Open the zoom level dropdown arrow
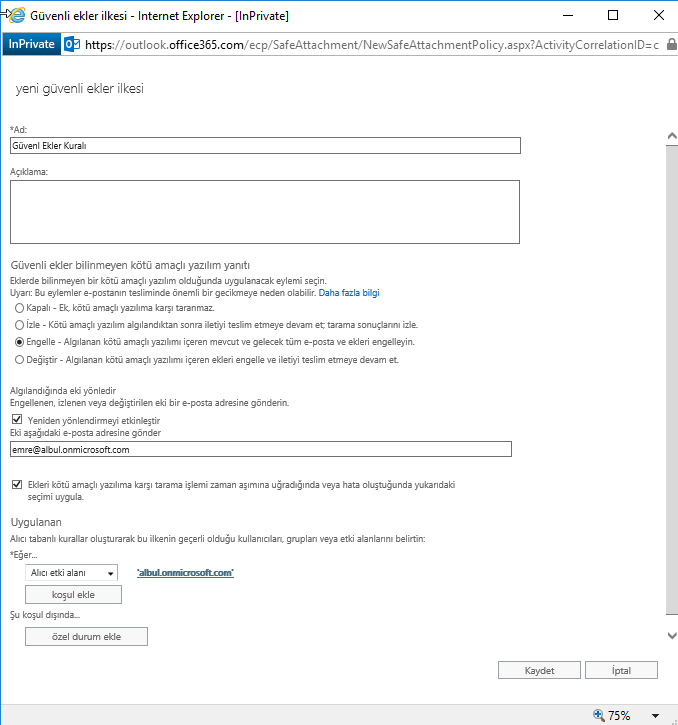 (655, 716)
